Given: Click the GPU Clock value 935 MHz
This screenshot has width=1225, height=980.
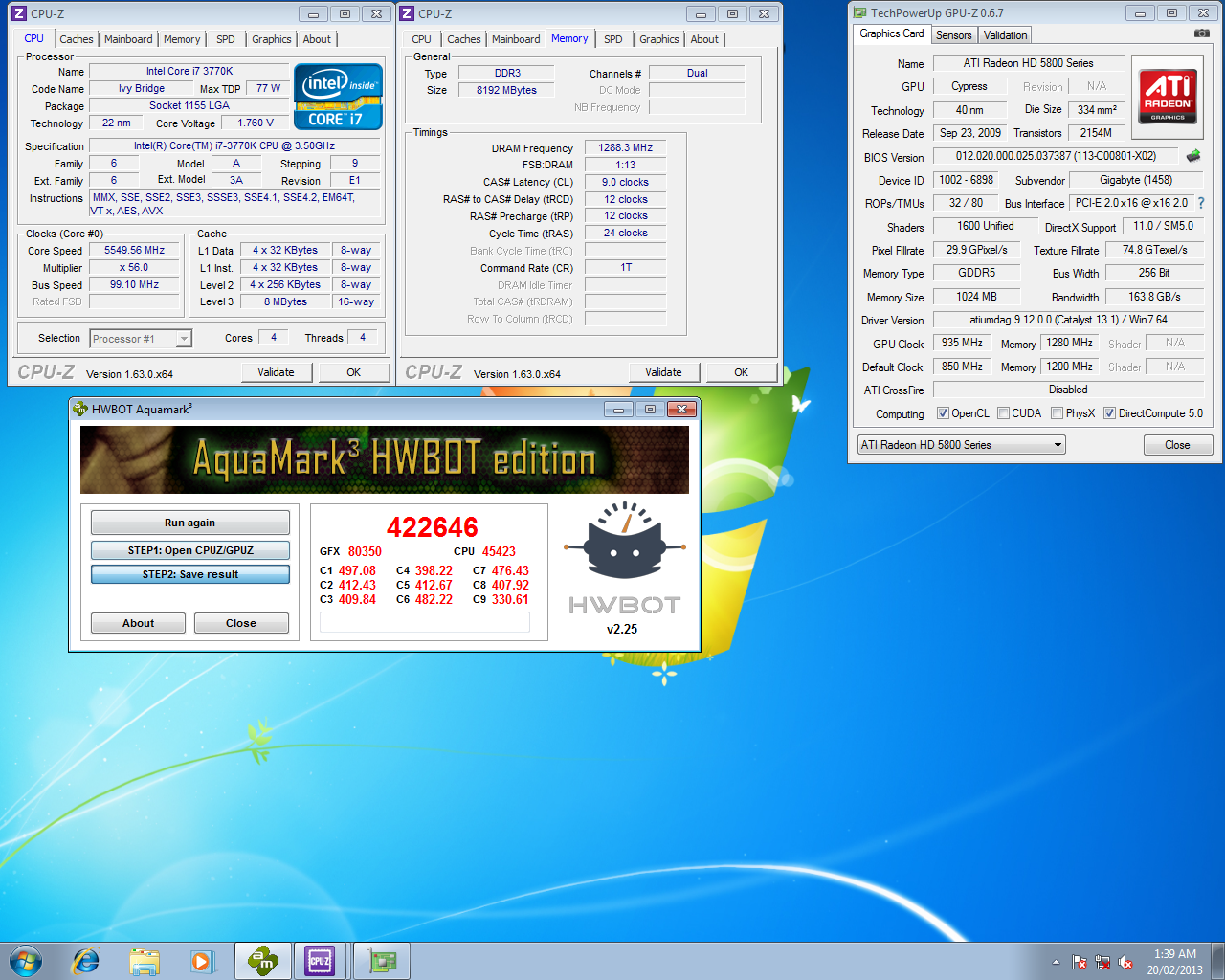Looking at the screenshot, I should [x=962, y=343].
